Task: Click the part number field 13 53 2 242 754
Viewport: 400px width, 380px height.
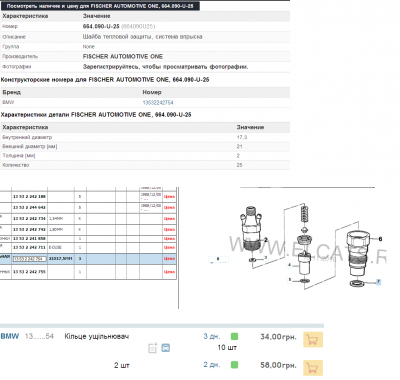Action: [29, 259]
